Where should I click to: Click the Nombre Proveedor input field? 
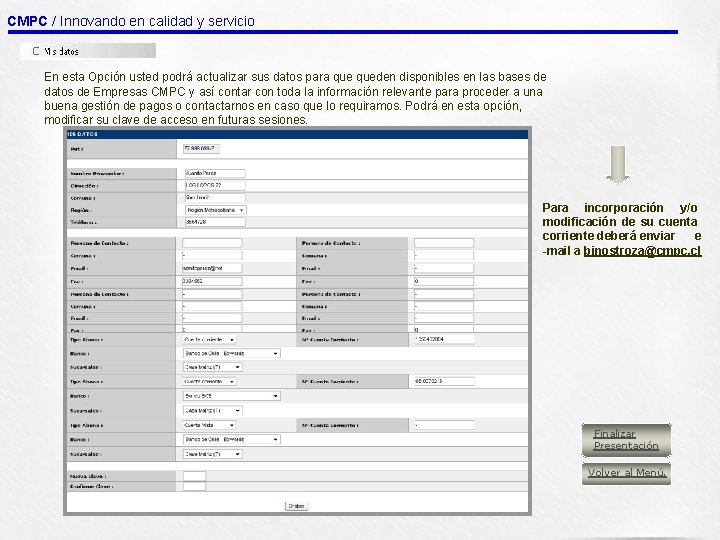[215, 173]
